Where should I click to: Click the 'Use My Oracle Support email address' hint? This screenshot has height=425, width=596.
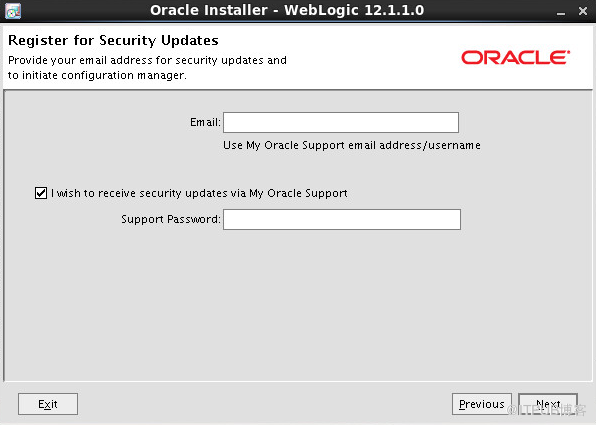pyautogui.click(x=352, y=145)
